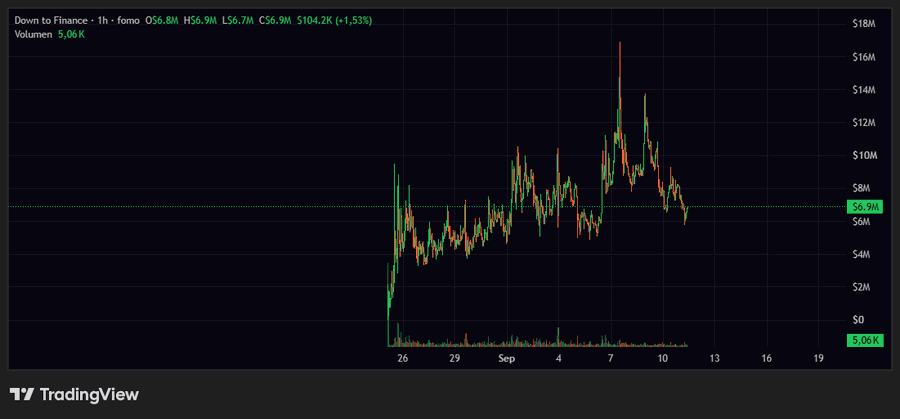Click the $16M price axis label

[x=864, y=57]
